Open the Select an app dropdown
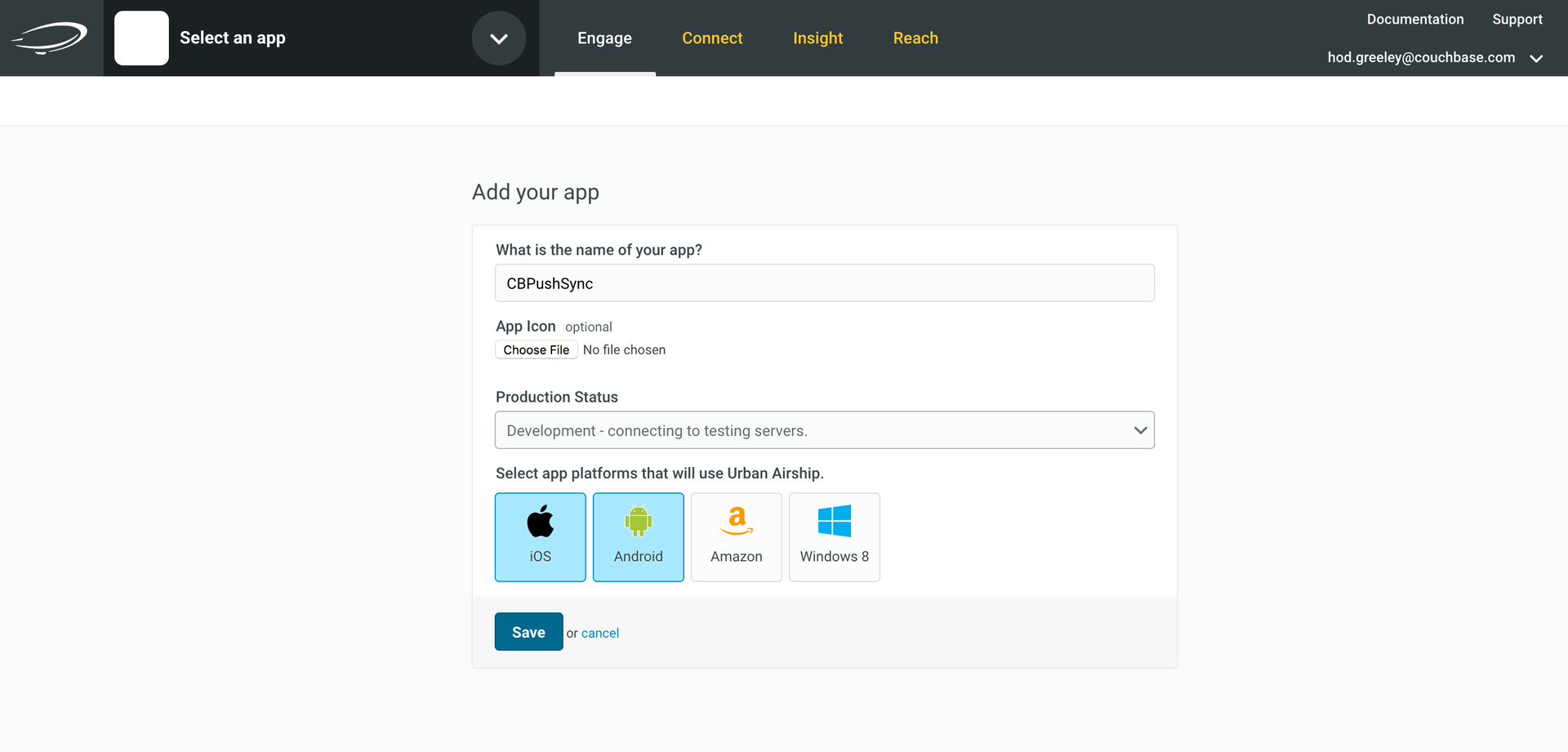The height and width of the screenshot is (752, 1568). click(498, 38)
